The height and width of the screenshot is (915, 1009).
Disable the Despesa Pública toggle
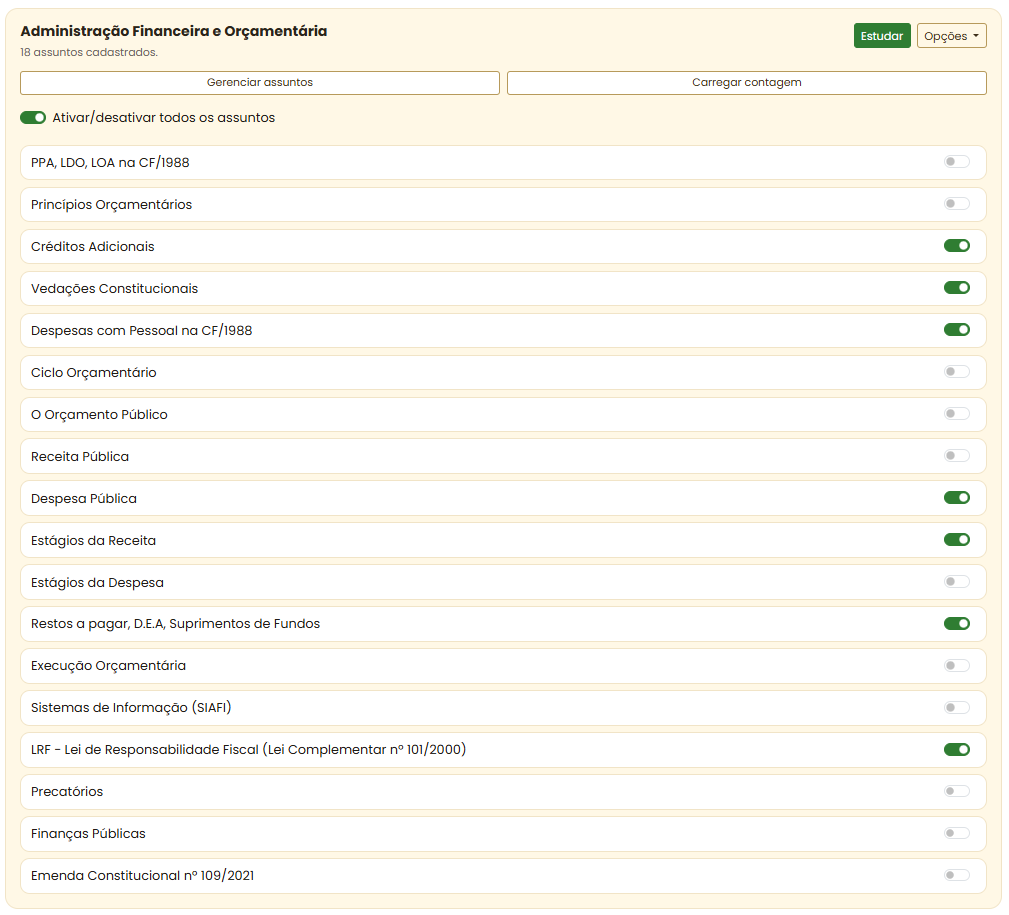click(x=956, y=498)
